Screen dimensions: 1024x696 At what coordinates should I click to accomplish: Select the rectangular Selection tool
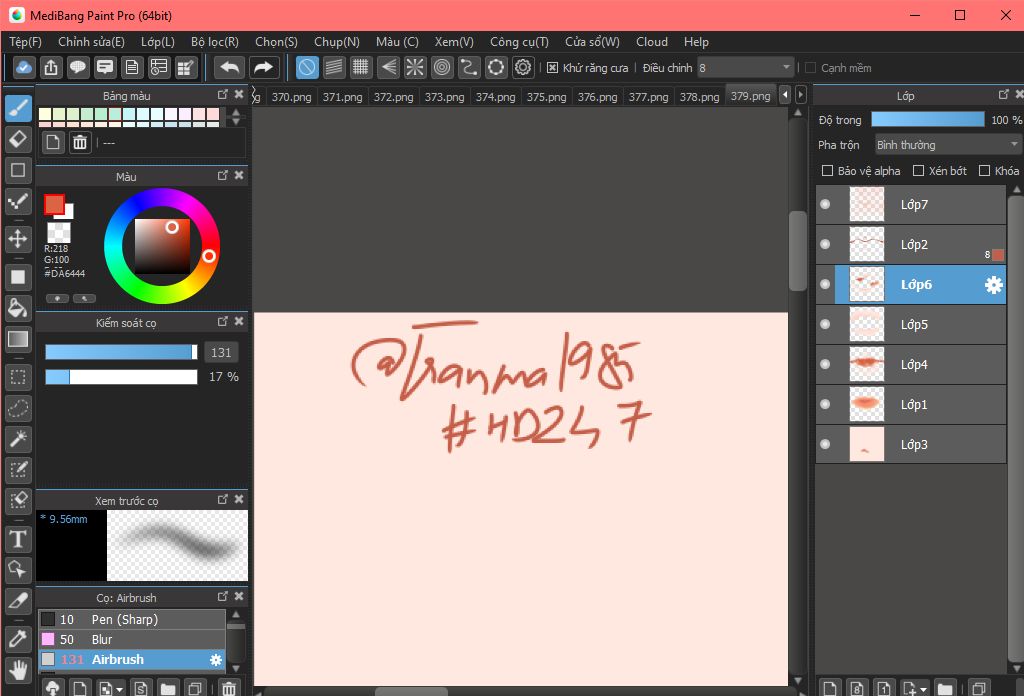(x=18, y=377)
